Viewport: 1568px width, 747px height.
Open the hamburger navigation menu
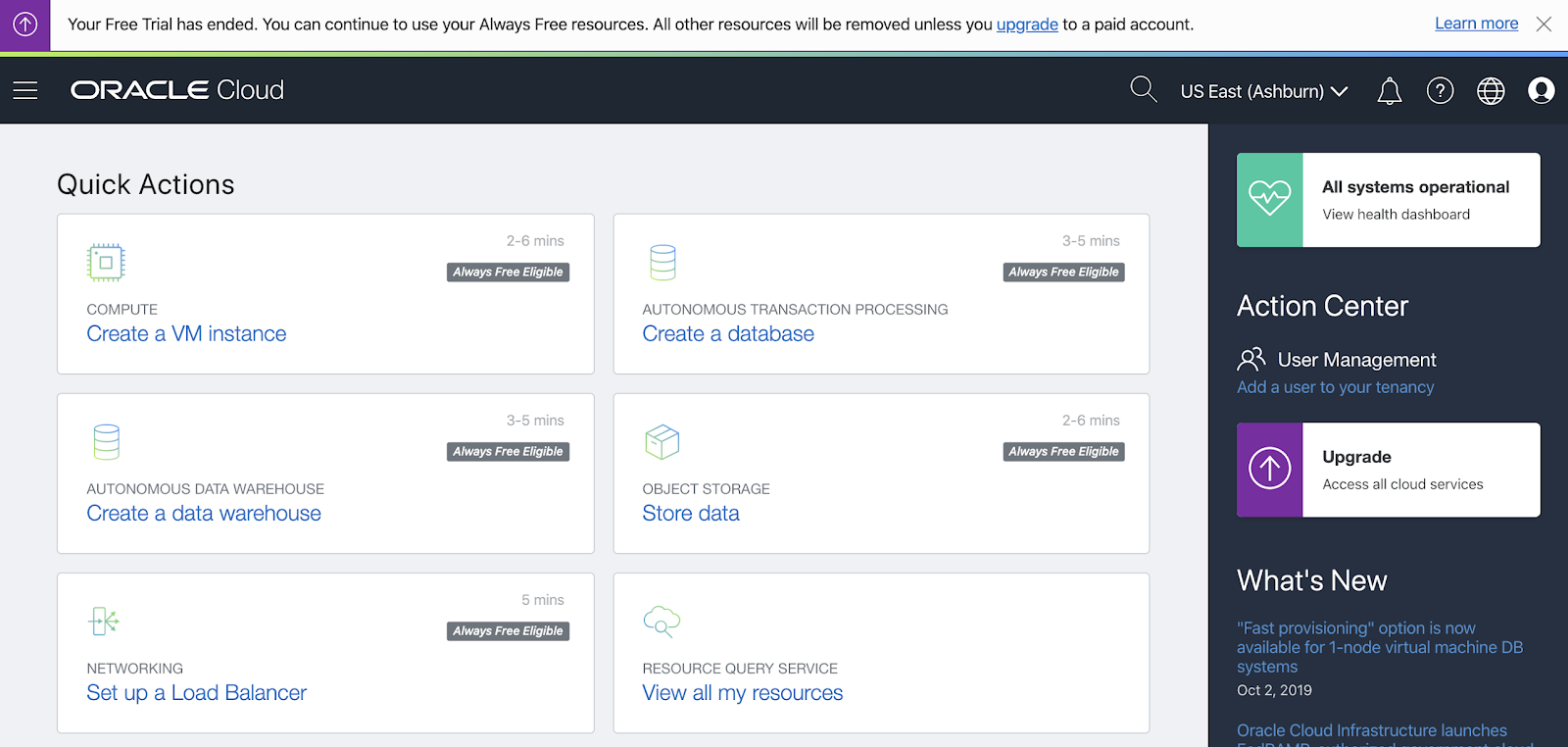tap(25, 90)
